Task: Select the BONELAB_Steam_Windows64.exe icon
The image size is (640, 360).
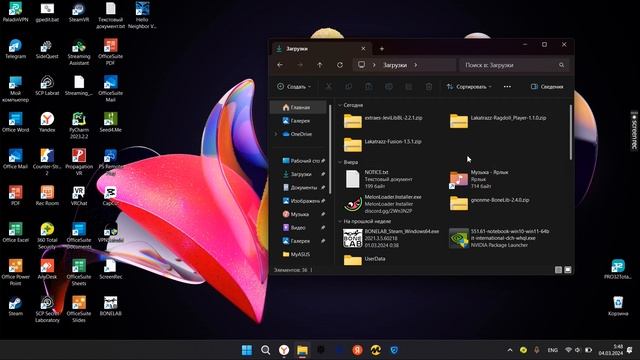Action: coord(353,238)
